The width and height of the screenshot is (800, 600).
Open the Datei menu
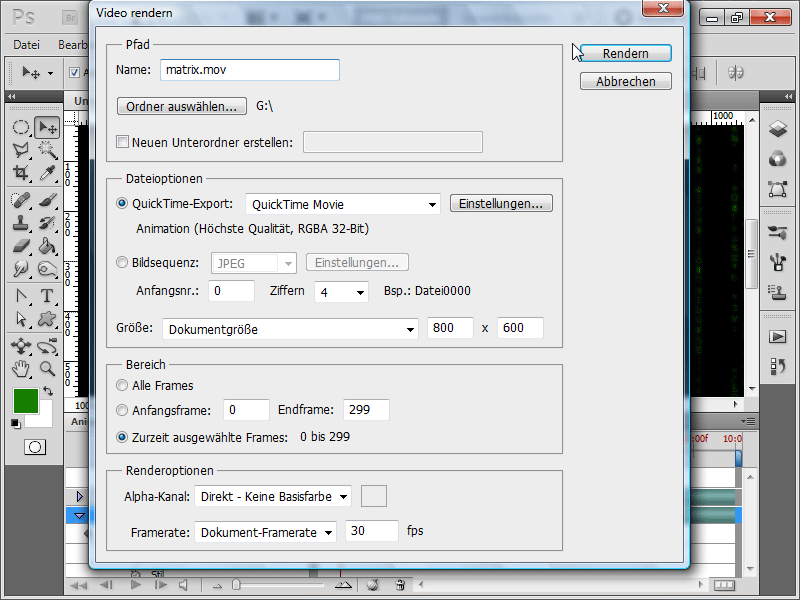[26, 45]
